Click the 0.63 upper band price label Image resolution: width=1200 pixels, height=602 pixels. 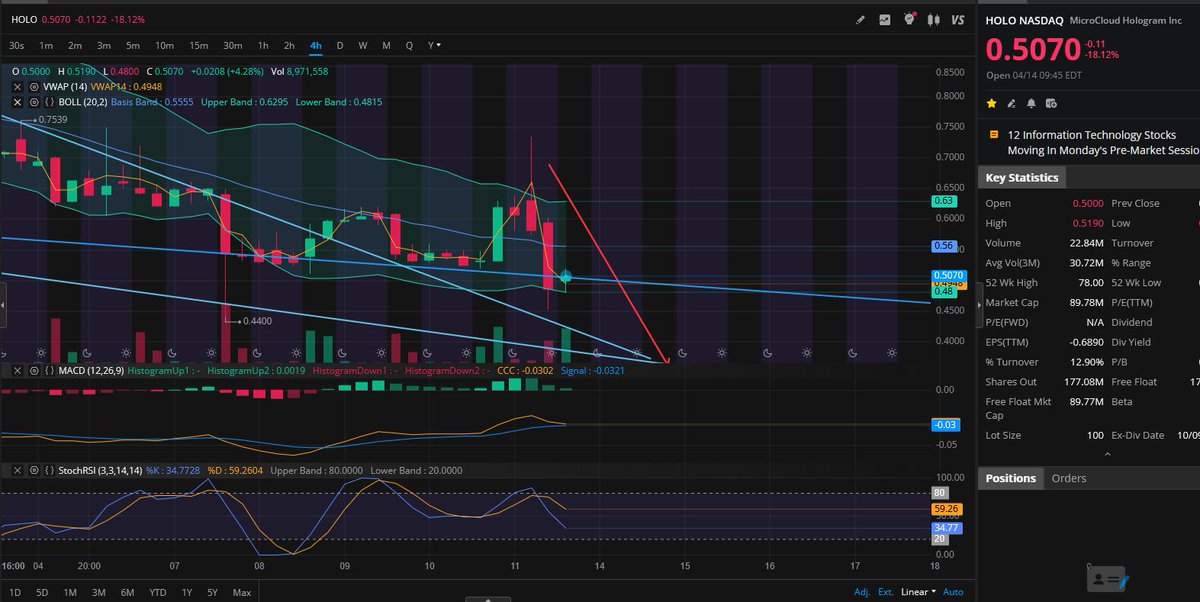pyautogui.click(x=942, y=201)
